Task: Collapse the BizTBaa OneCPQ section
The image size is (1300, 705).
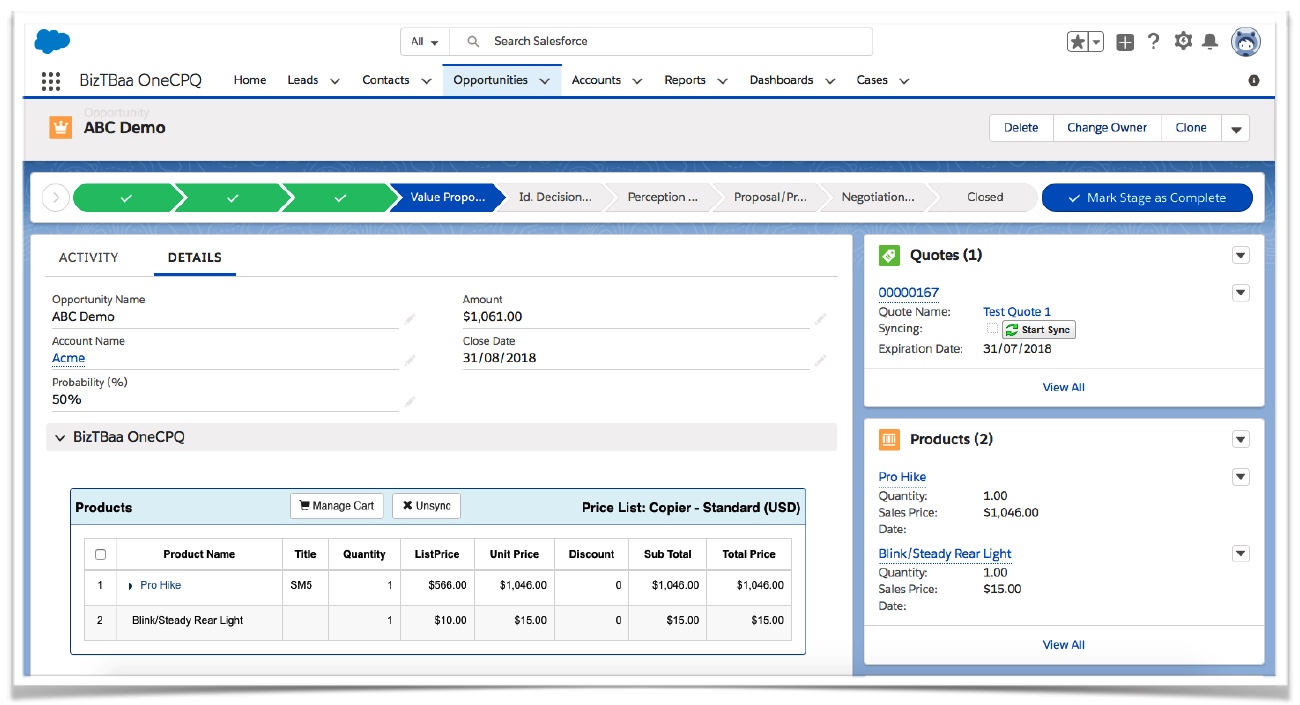Action: point(60,438)
